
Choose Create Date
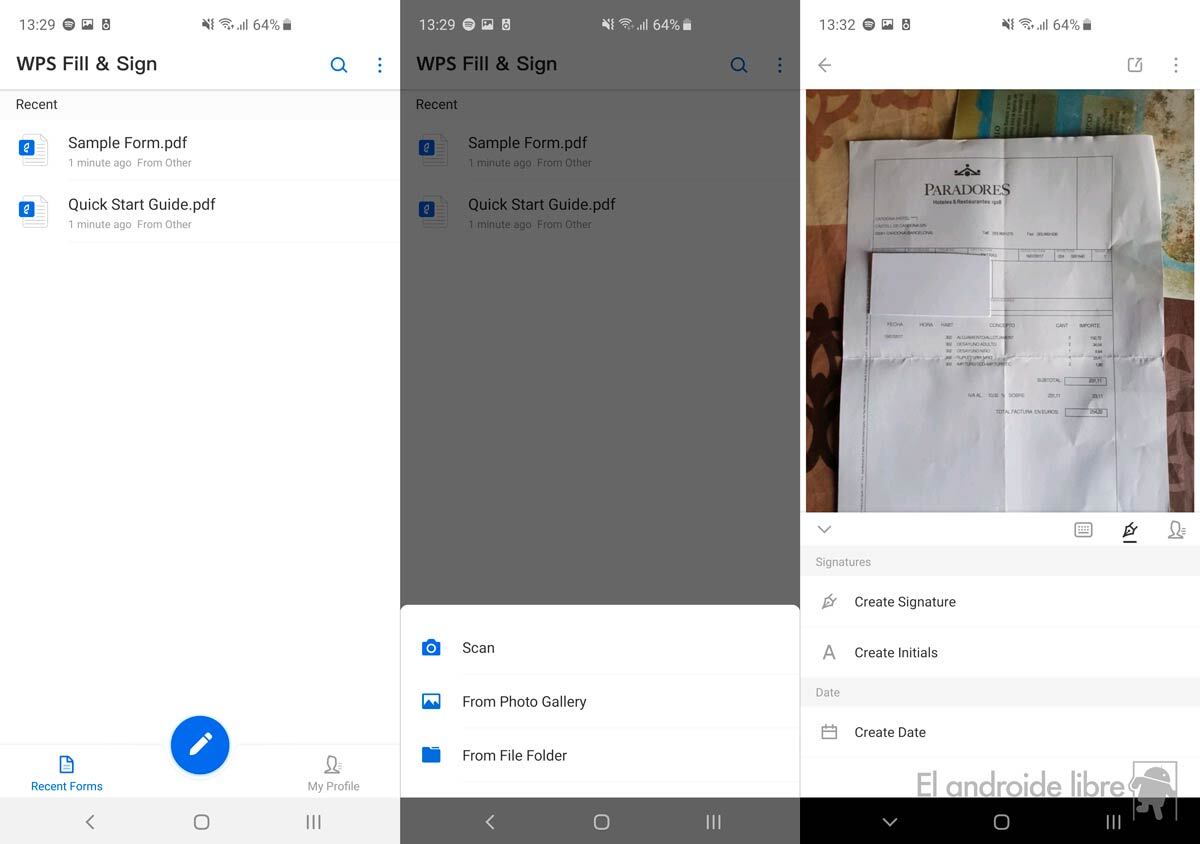tap(889, 733)
